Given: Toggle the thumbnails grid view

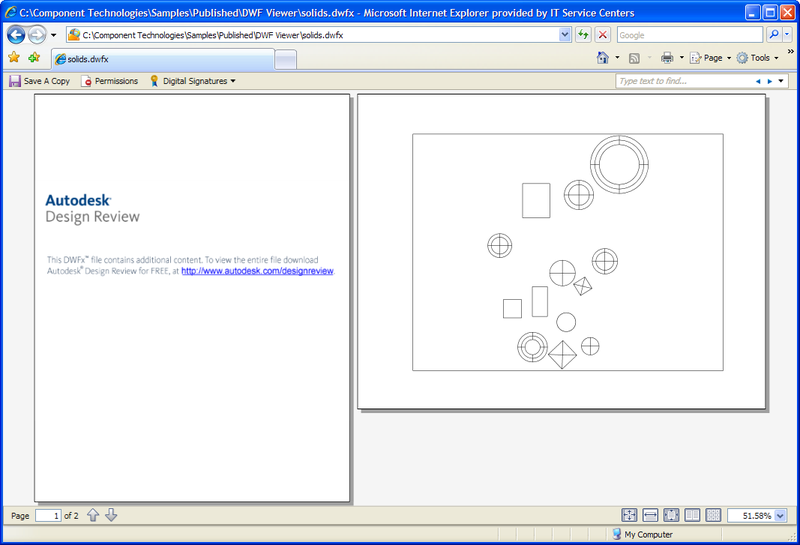Looking at the screenshot, I should point(713,515).
